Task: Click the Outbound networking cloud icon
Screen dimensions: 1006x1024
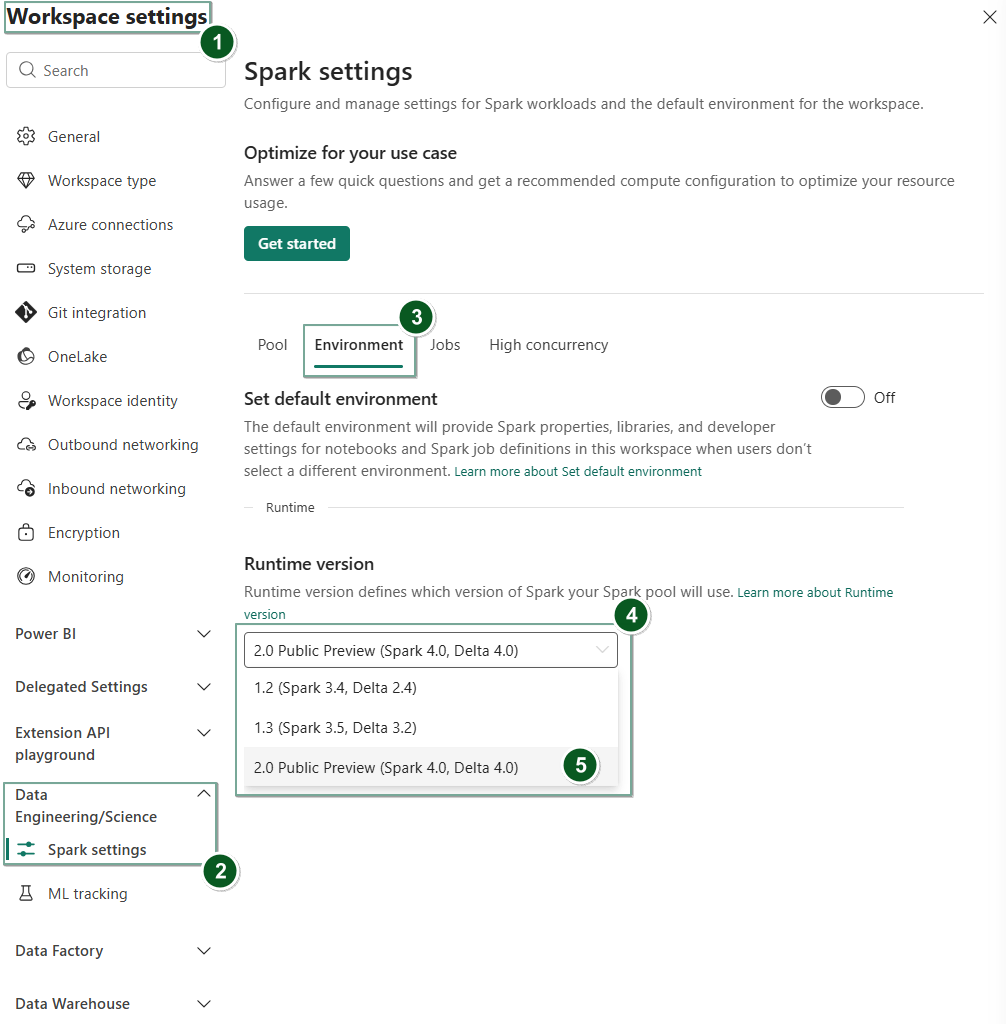Action: [23, 444]
